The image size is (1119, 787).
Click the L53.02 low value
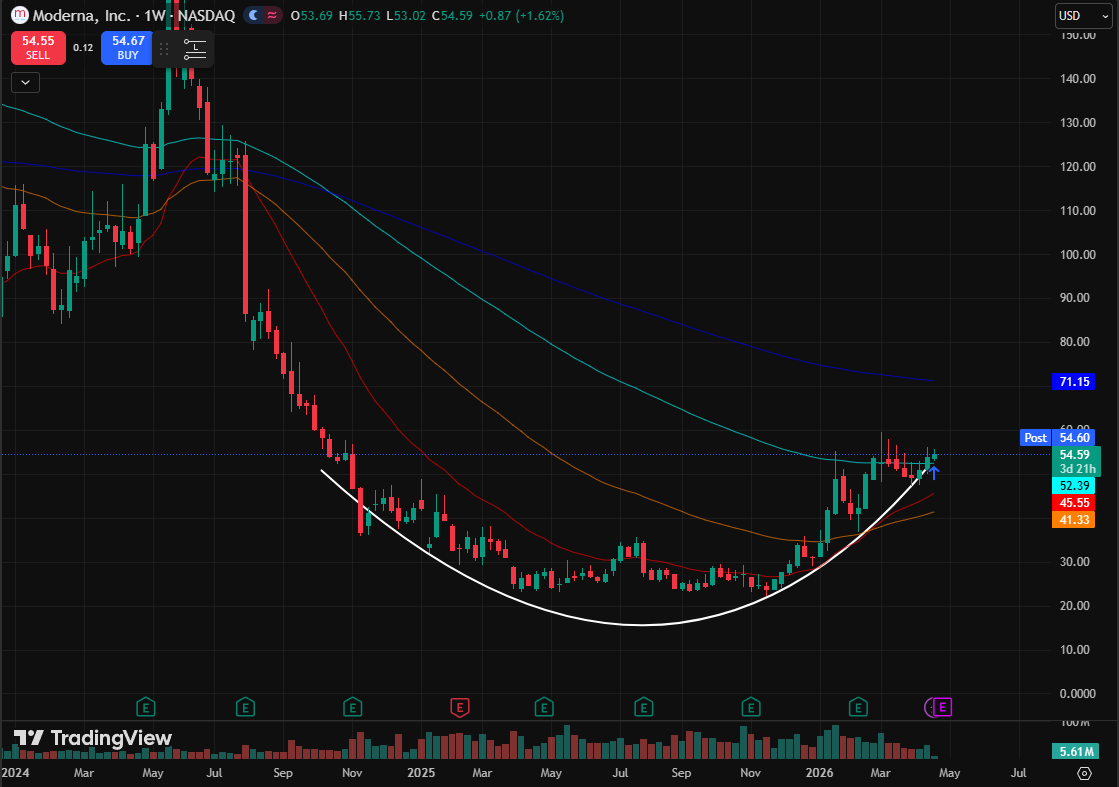(x=405, y=16)
